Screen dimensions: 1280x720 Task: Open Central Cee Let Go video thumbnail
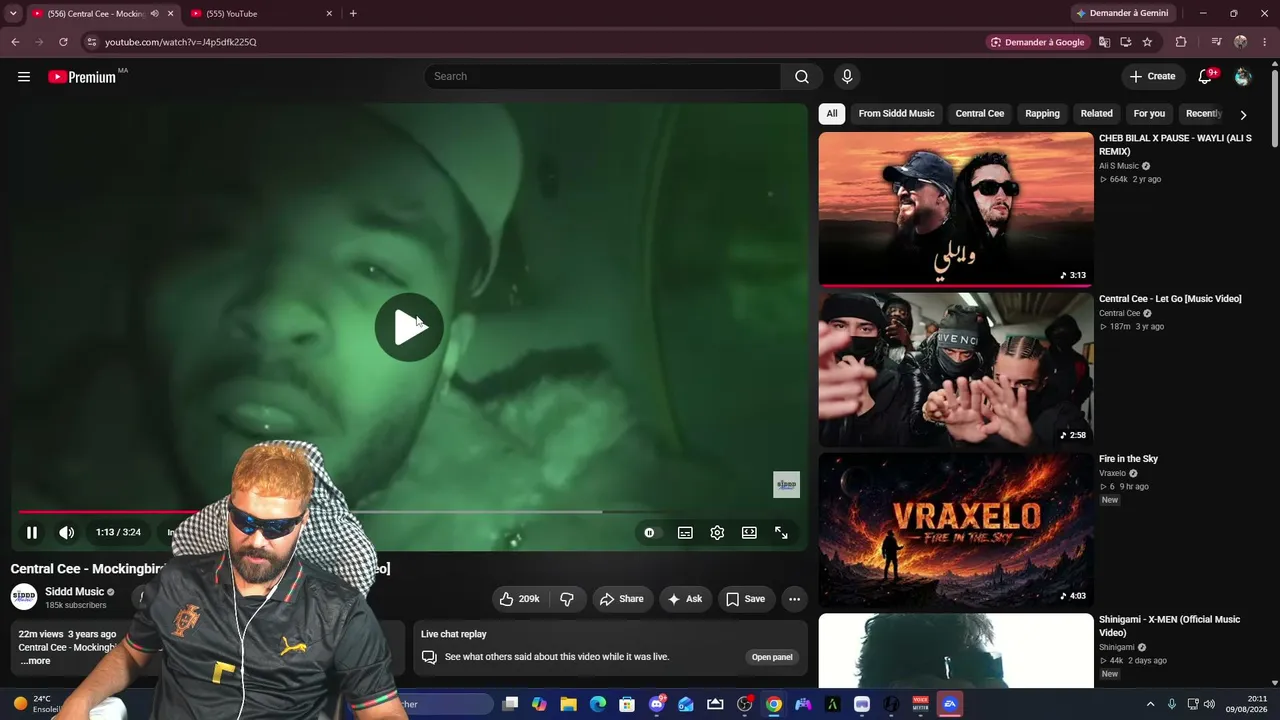pos(956,370)
